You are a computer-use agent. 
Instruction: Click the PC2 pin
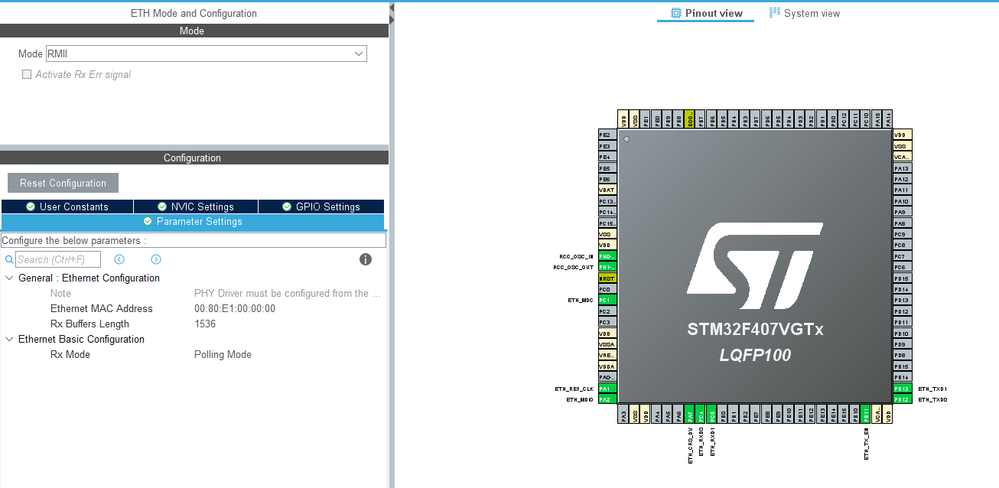[x=608, y=312]
